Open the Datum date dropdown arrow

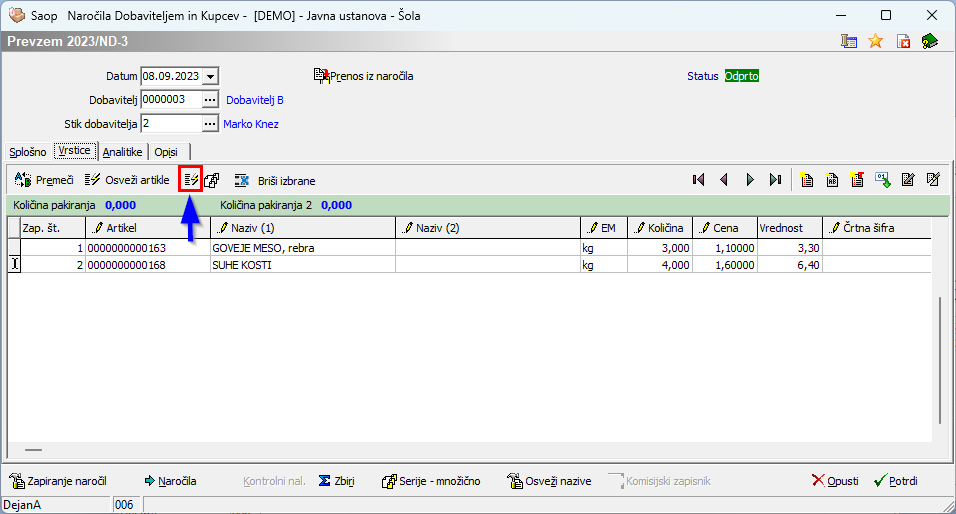pyautogui.click(x=210, y=76)
